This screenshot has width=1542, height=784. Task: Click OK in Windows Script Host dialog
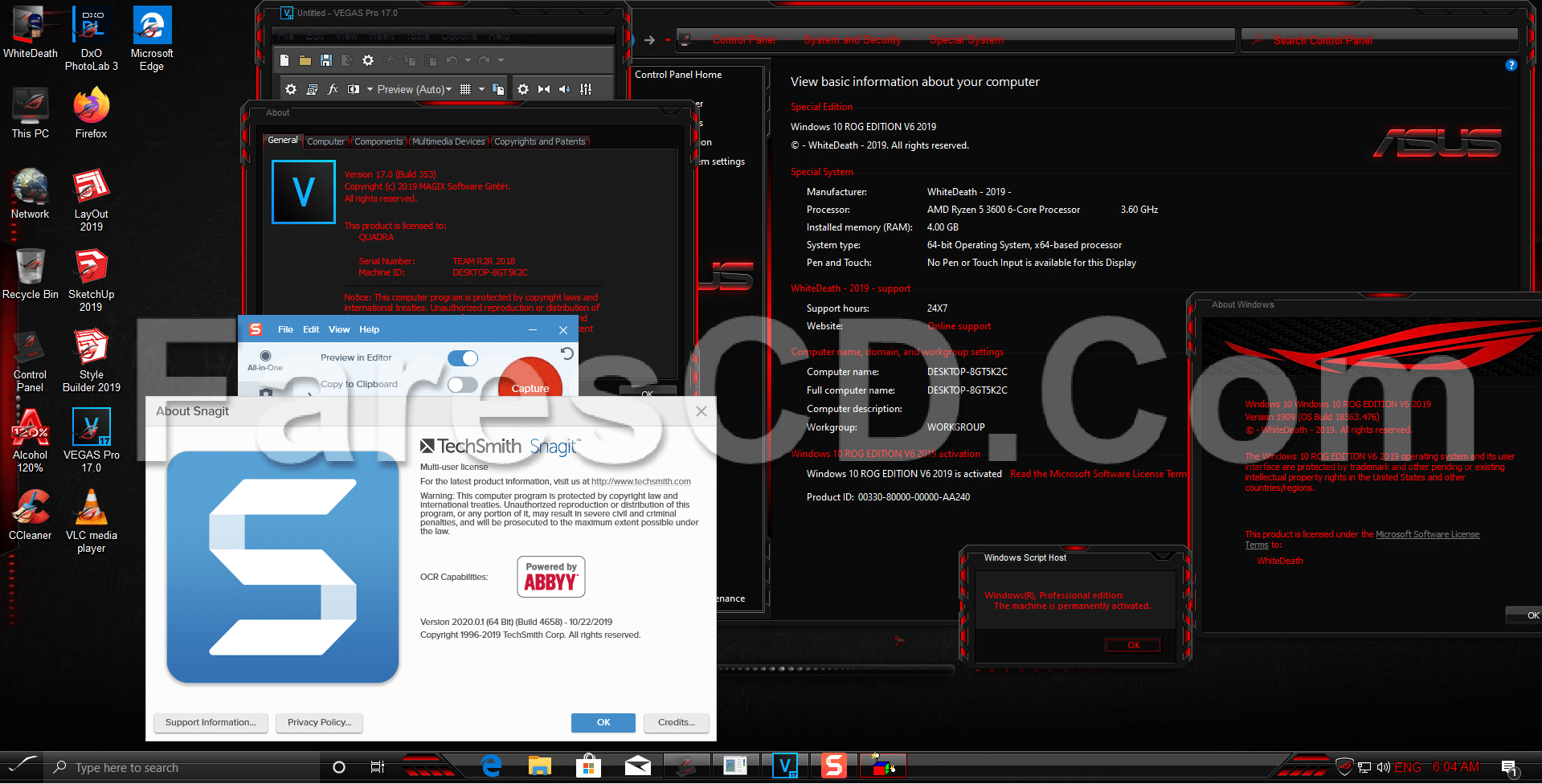click(1133, 645)
